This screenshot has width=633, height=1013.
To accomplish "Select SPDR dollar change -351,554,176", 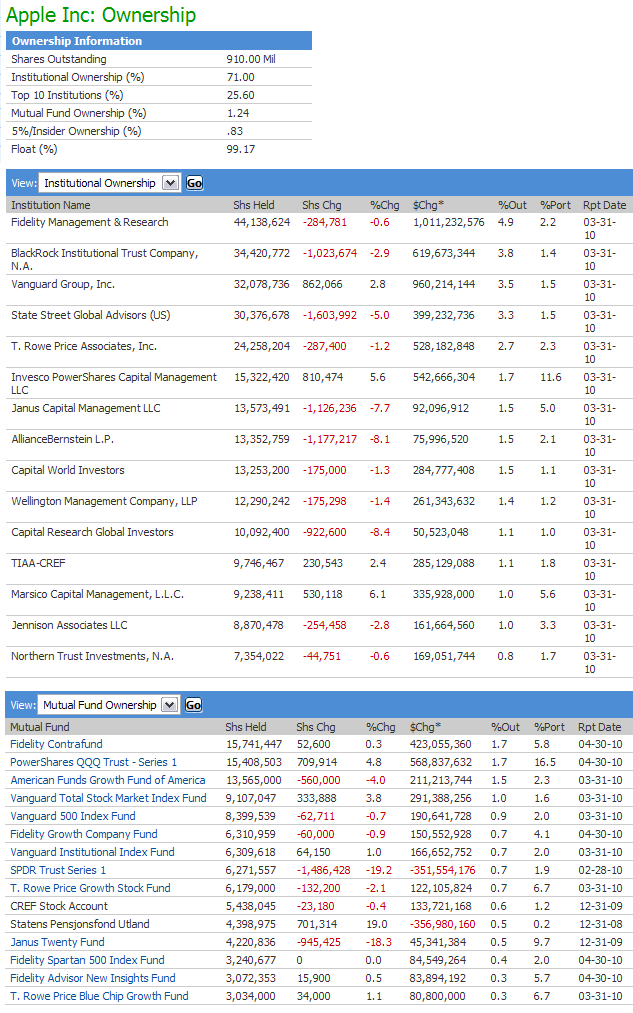I will pyautogui.click(x=442, y=870).
